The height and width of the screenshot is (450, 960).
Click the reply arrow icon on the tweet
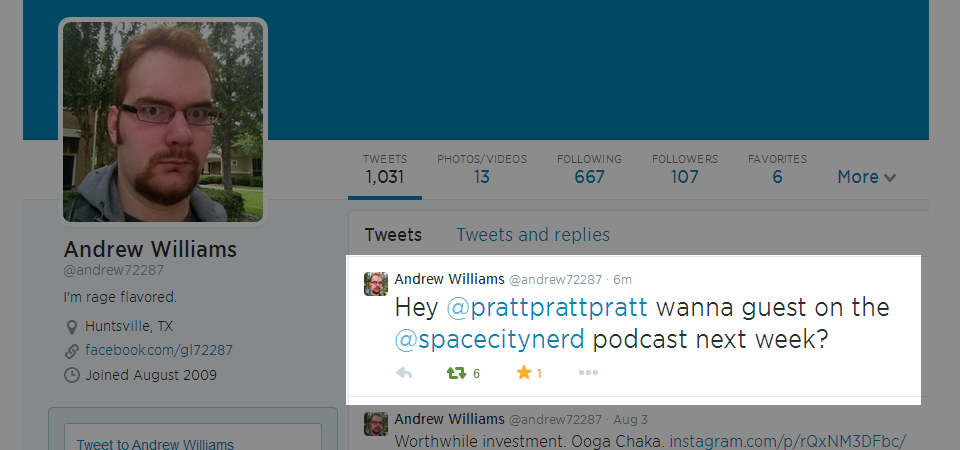click(x=404, y=373)
